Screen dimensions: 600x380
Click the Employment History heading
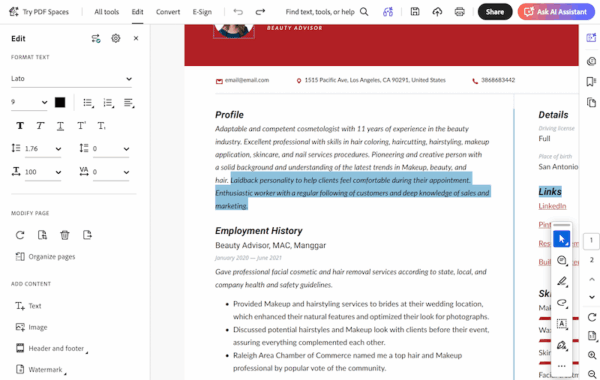(x=259, y=231)
